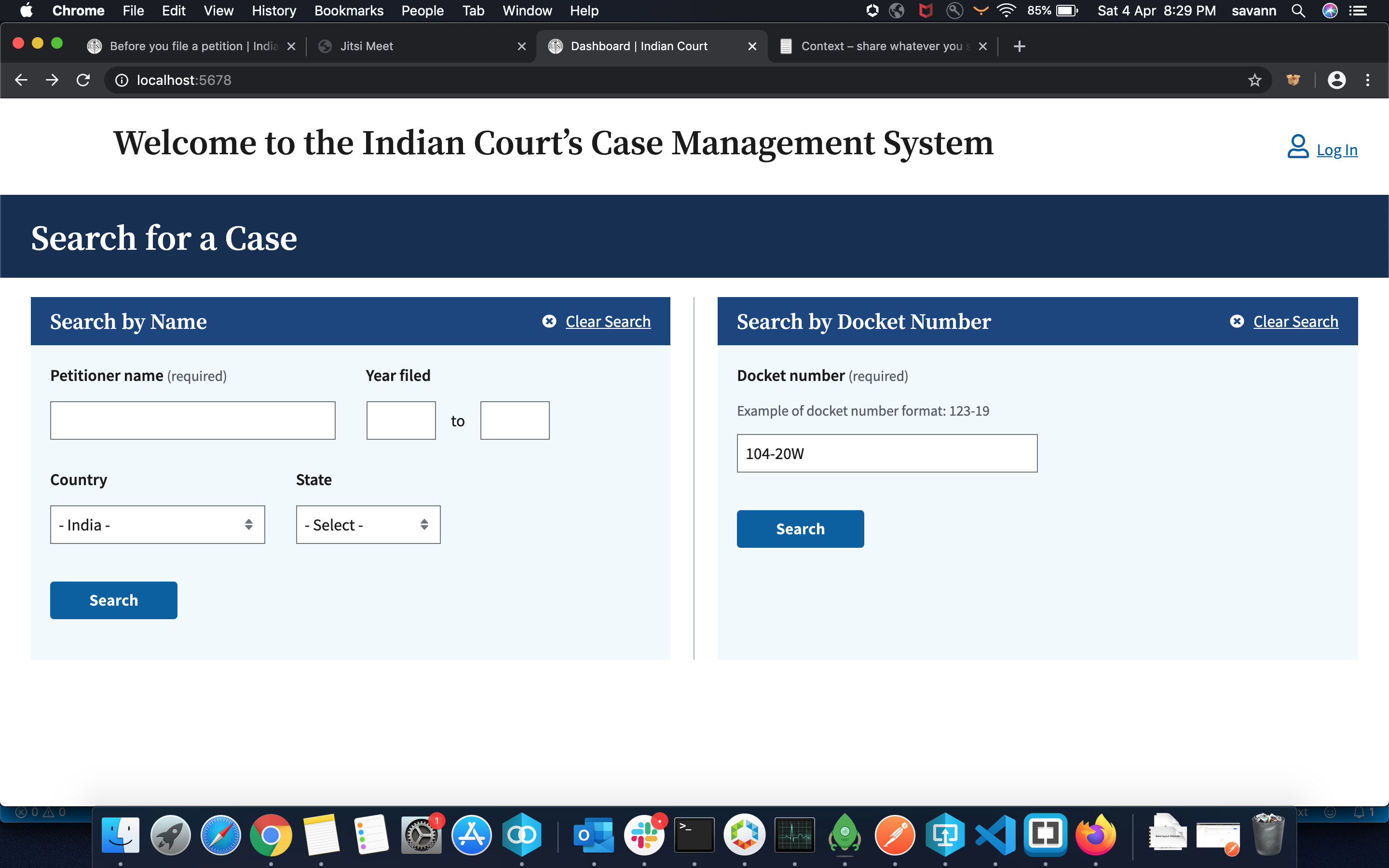Open Chrome's three-dot menu
This screenshot has height=868, width=1389.
click(x=1367, y=80)
